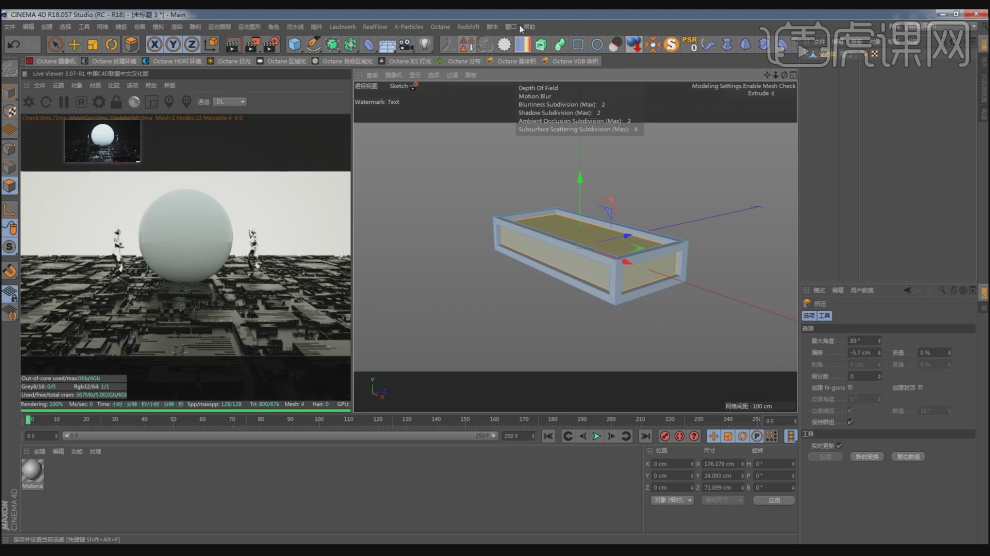The width and height of the screenshot is (990, 556).
Task: Click the 新的变换 button
Action: coord(866,456)
